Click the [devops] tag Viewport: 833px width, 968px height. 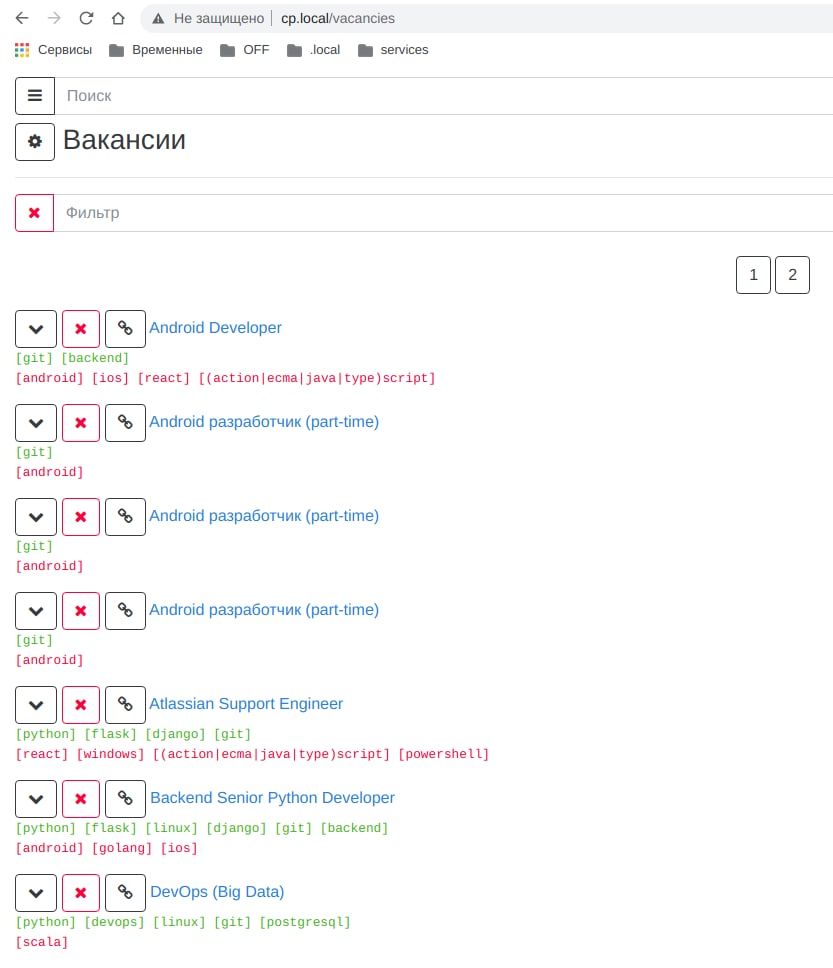tap(114, 922)
